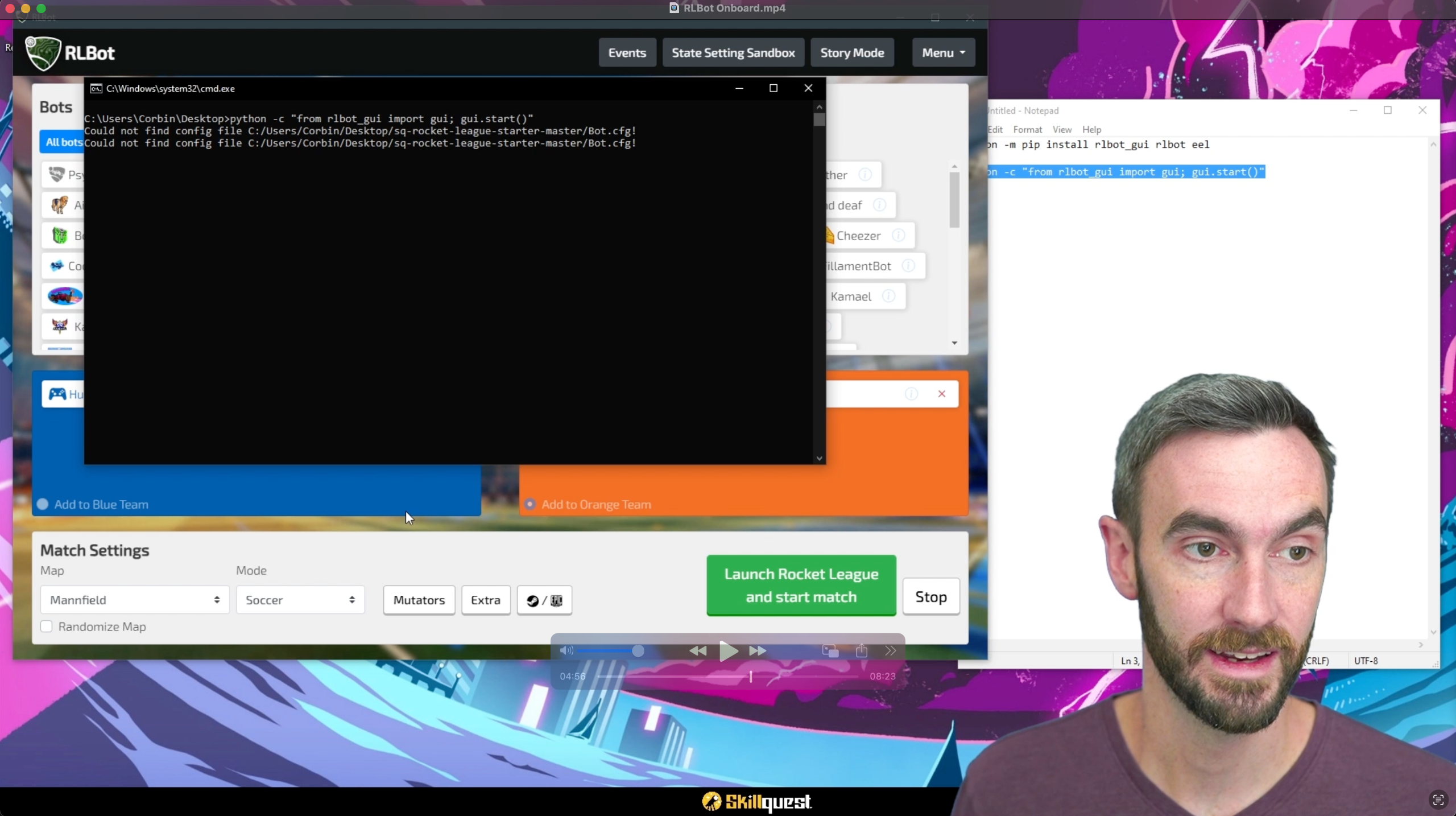Click the Steam/Epic launcher icon button
Image resolution: width=1456 pixels, height=816 pixels.
[544, 600]
